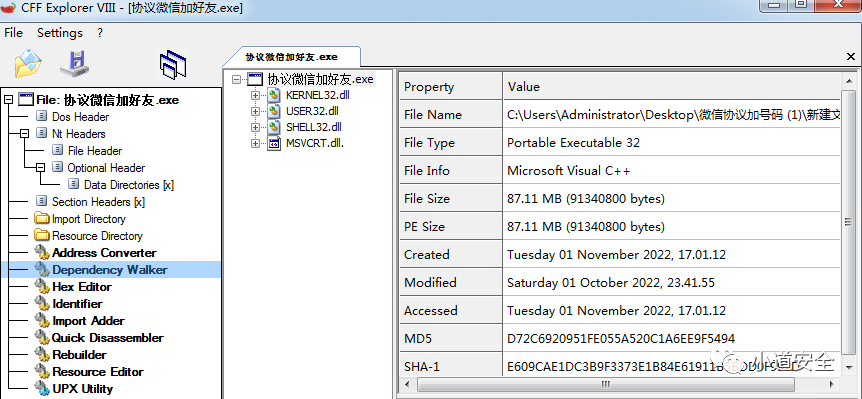Open the File menu
Viewport: 862px width, 399px height.
pos(13,32)
